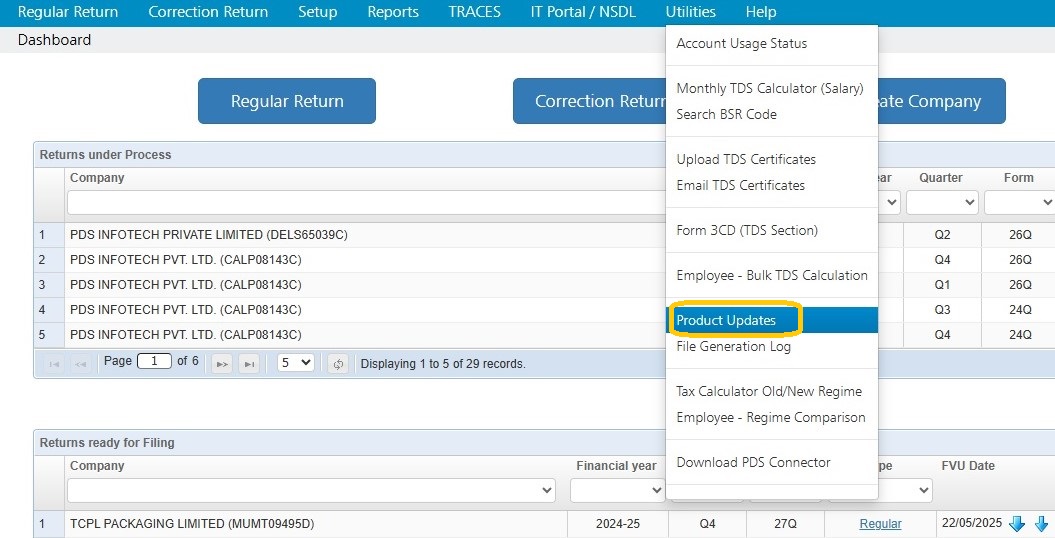Expand the Quarter filter dropdown
The image size is (1055, 538).
click(x=942, y=202)
